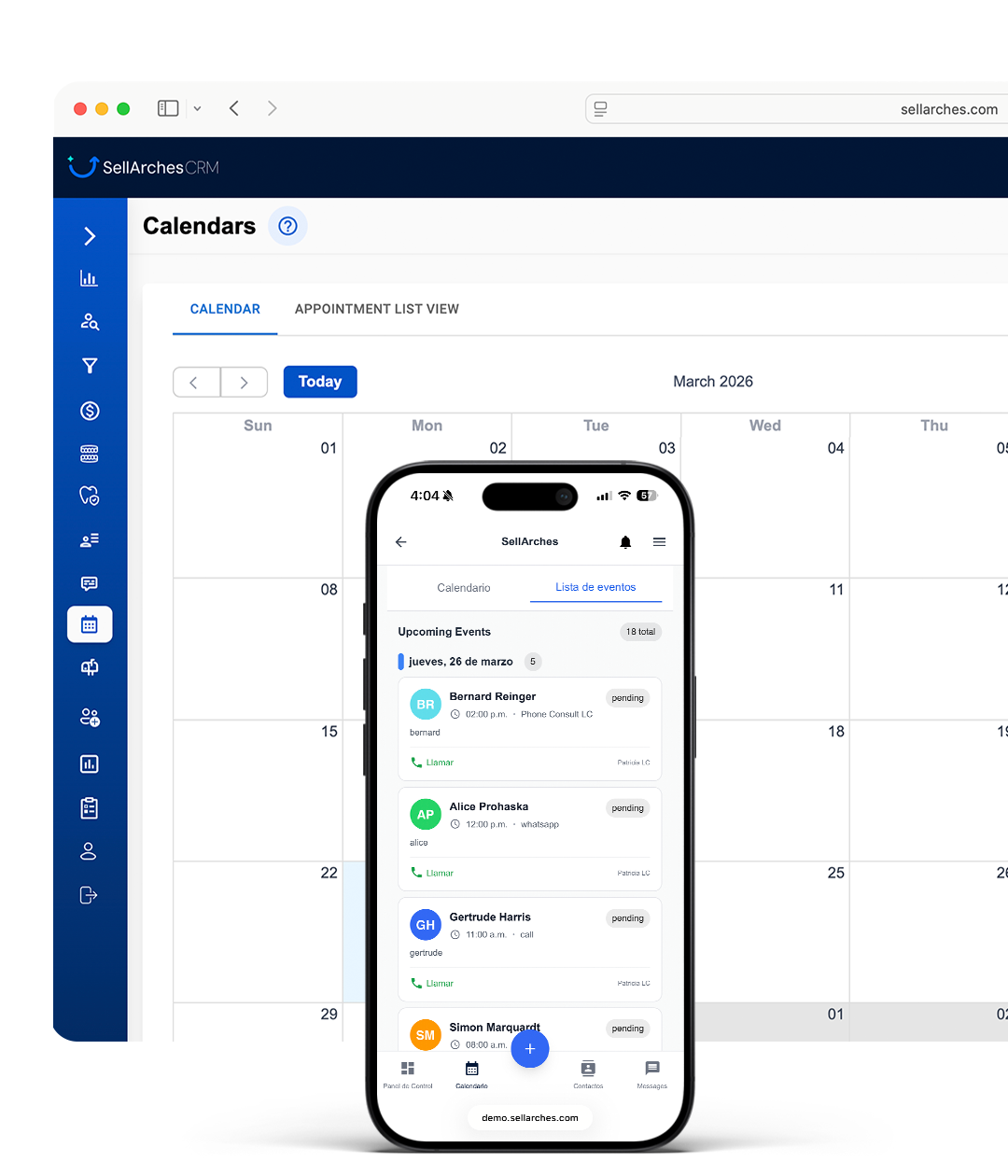Select March 25 calendar cell
Viewport: 1008px width, 1176px height.
[x=773, y=931]
